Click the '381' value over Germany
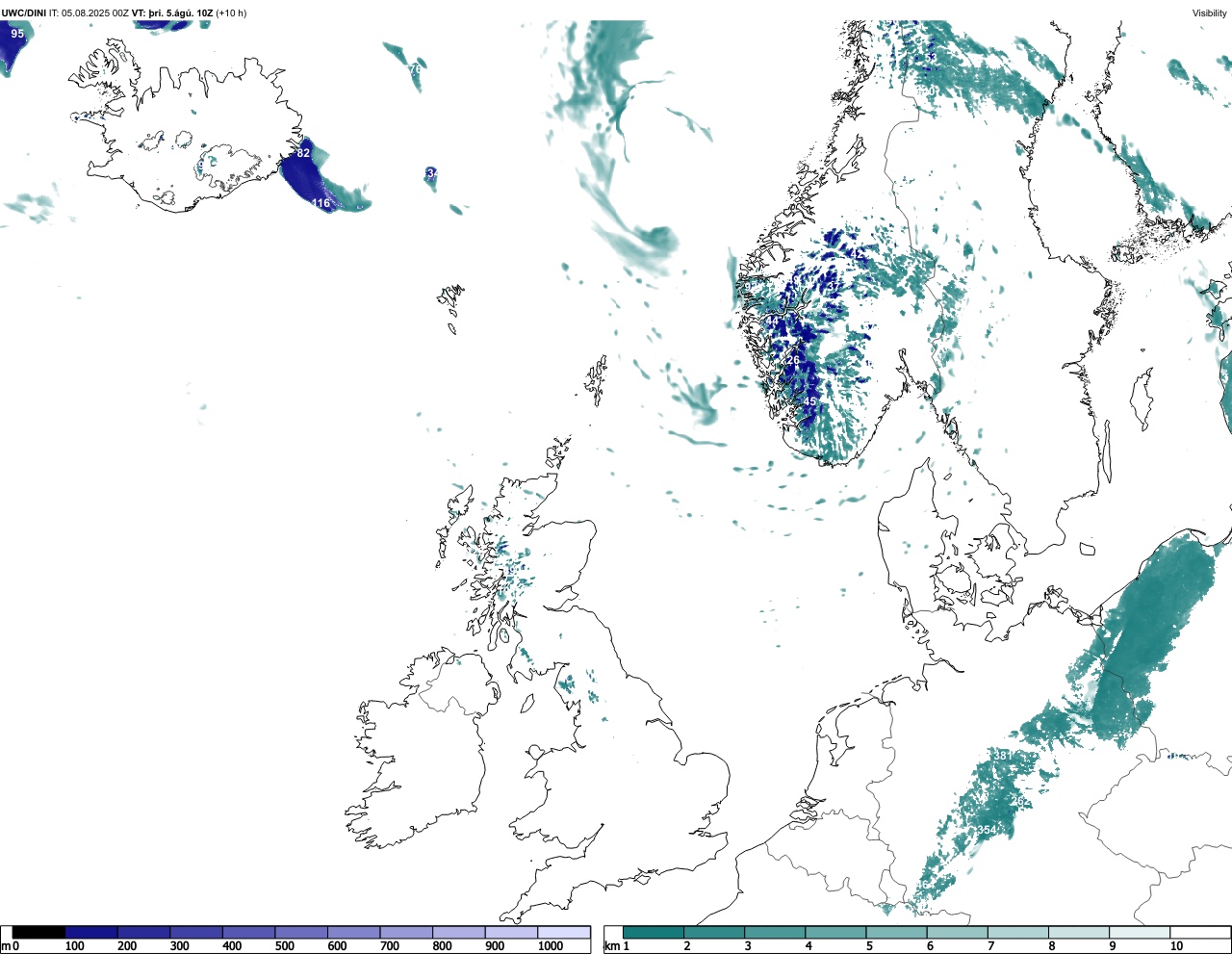1232x954 pixels. point(1003,756)
